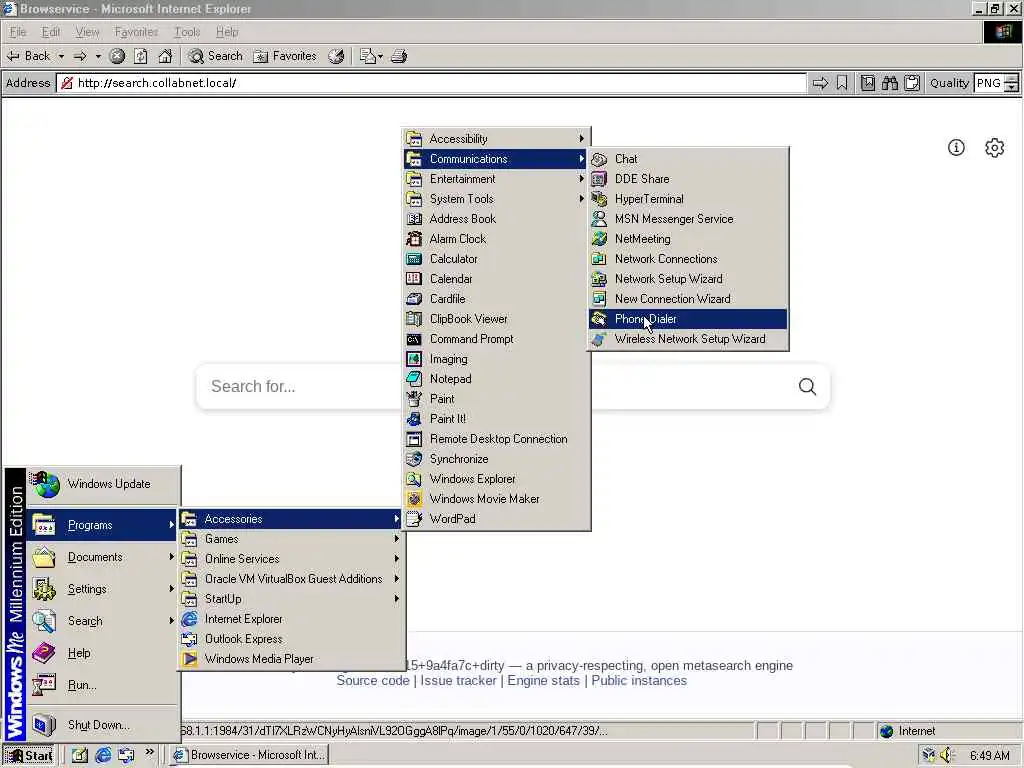Open DDE Share

click(x=688, y=179)
